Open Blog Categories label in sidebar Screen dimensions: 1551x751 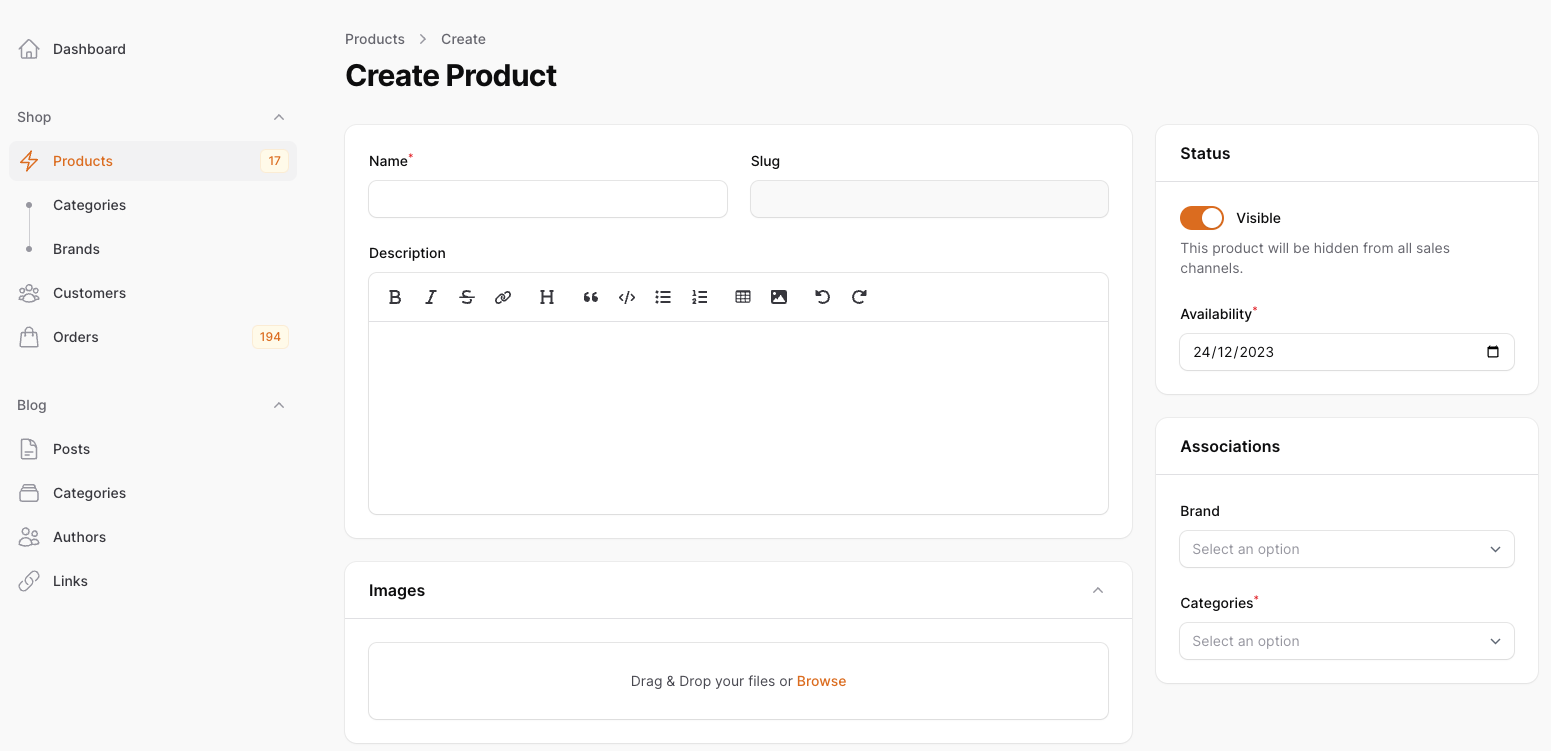(89, 493)
